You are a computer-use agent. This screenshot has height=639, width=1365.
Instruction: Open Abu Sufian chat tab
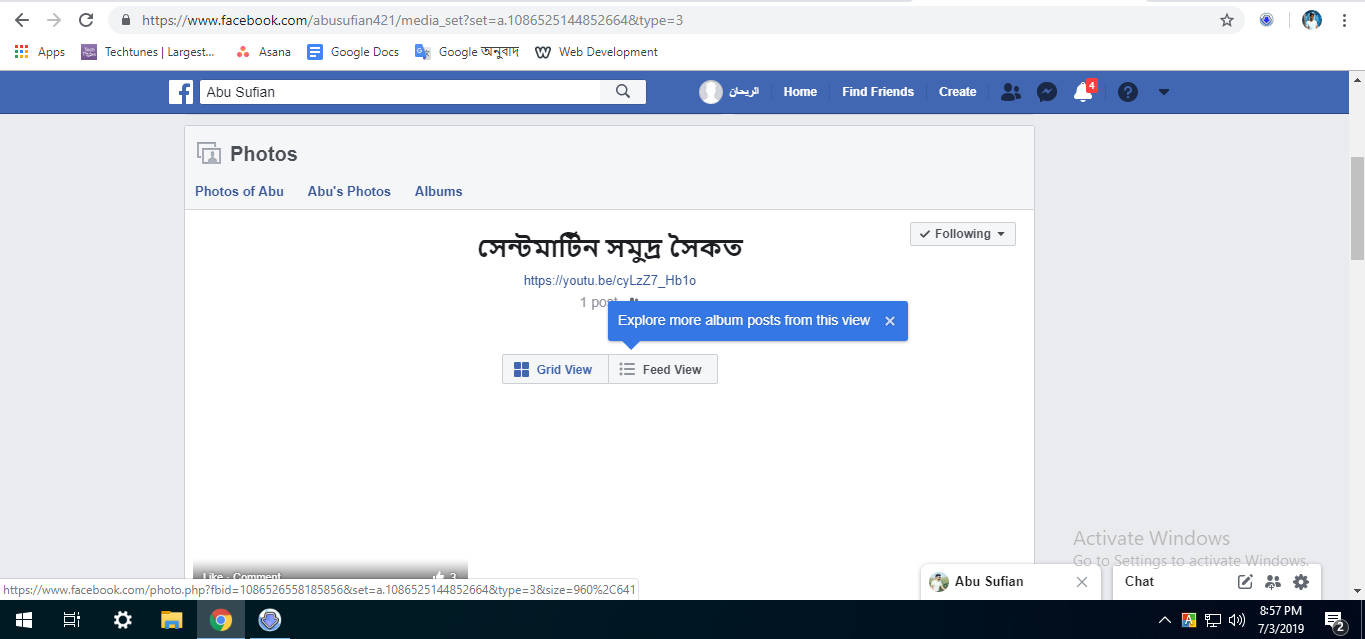(x=990, y=581)
